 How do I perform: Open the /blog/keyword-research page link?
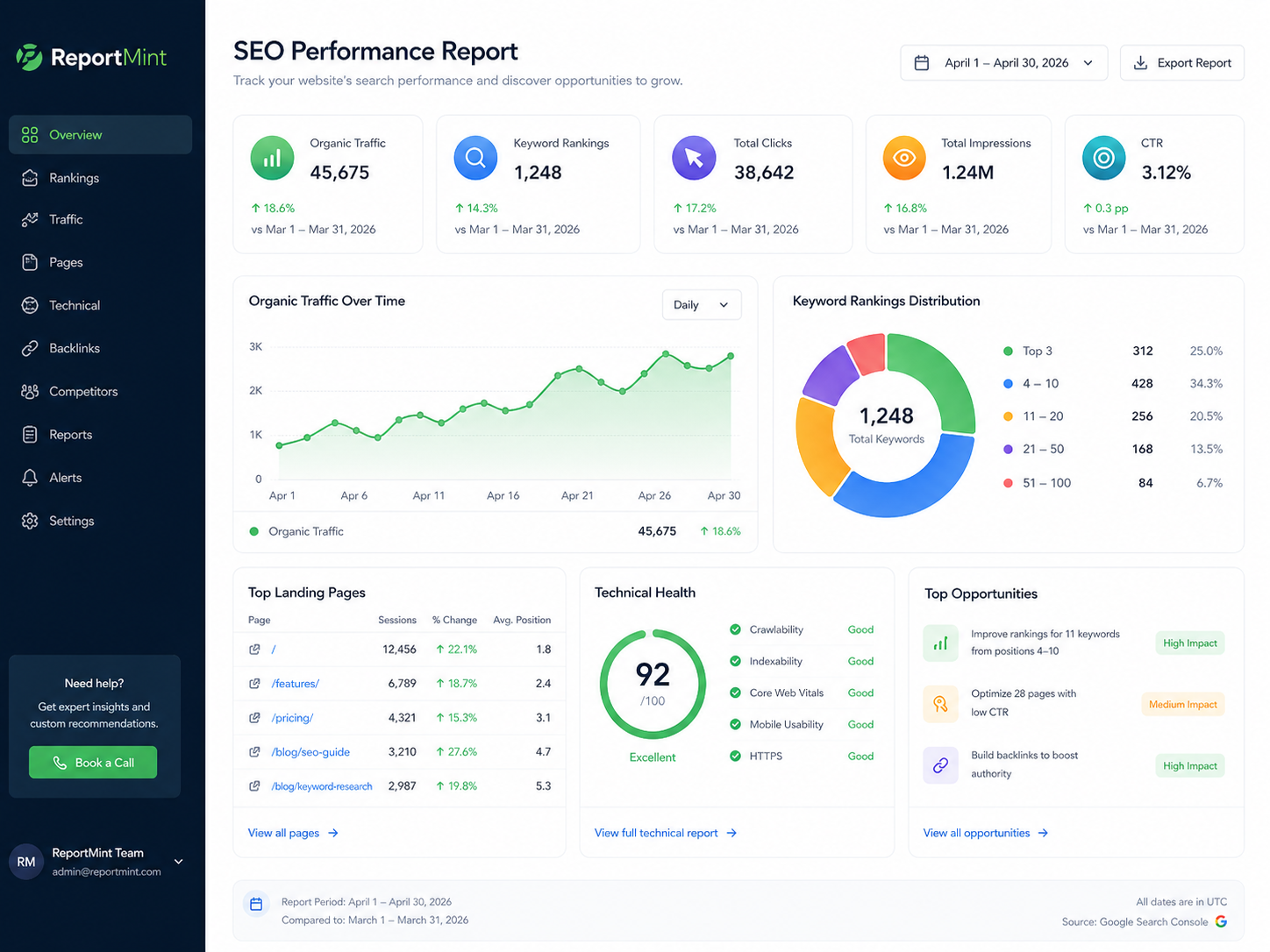[x=322, y=785]
